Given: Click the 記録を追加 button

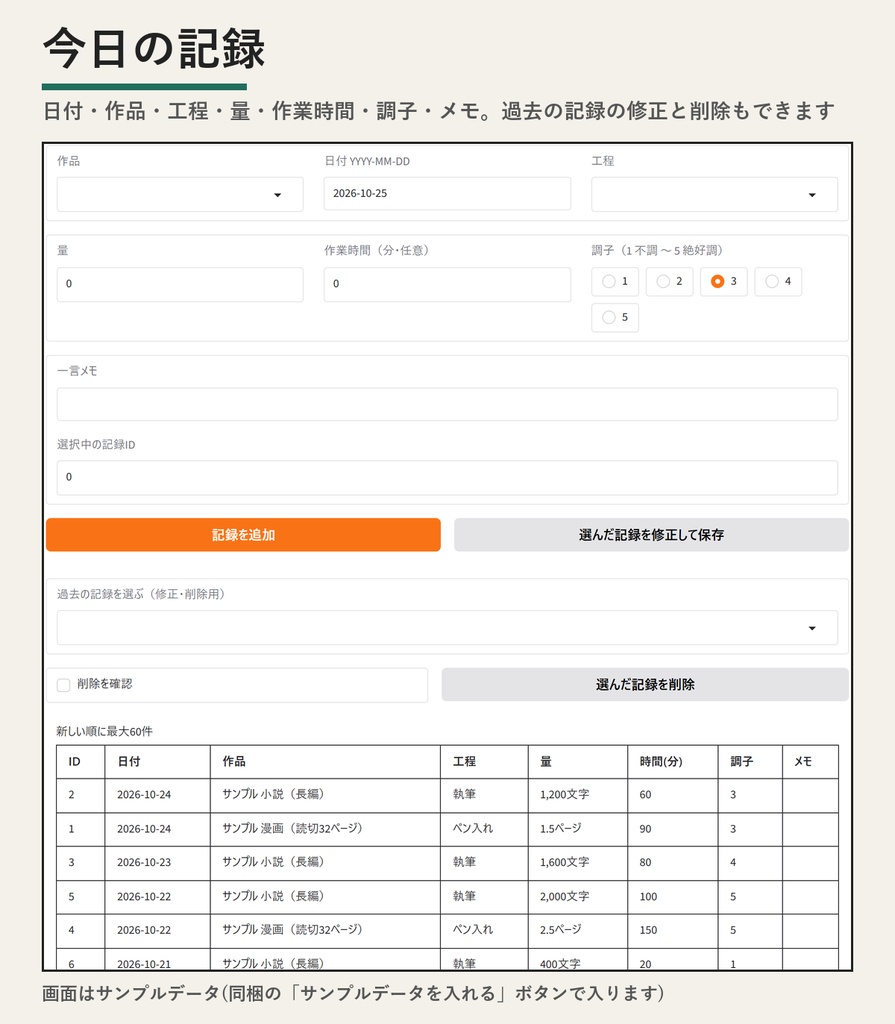Looking at the screenshot, I should coord(243,535).
